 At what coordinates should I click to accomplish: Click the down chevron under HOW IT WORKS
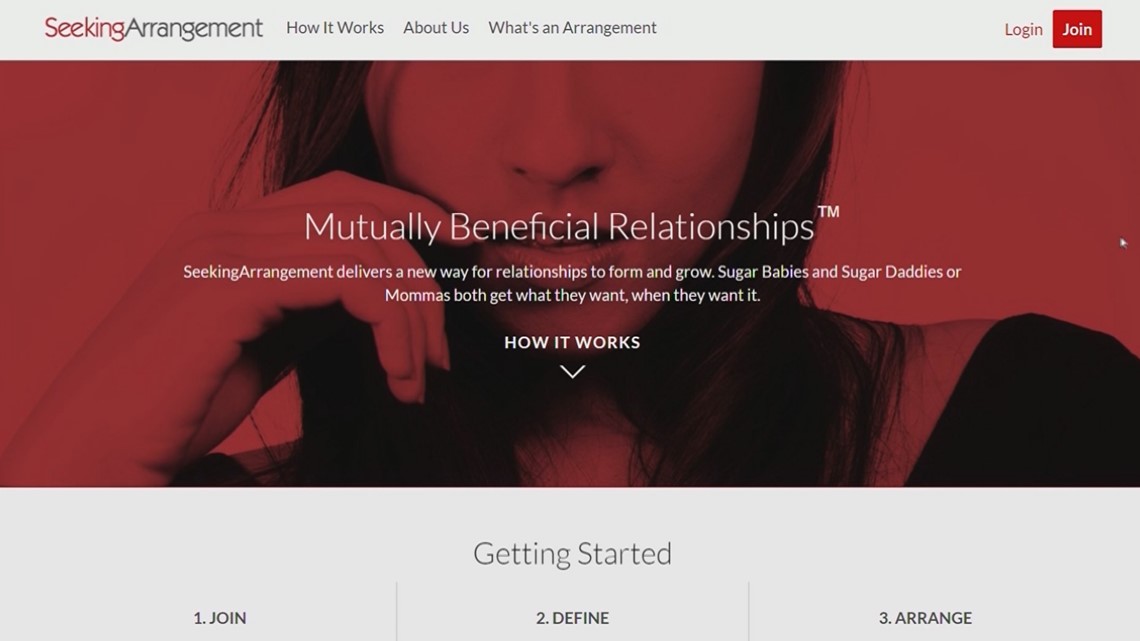(x=572, y=371)
